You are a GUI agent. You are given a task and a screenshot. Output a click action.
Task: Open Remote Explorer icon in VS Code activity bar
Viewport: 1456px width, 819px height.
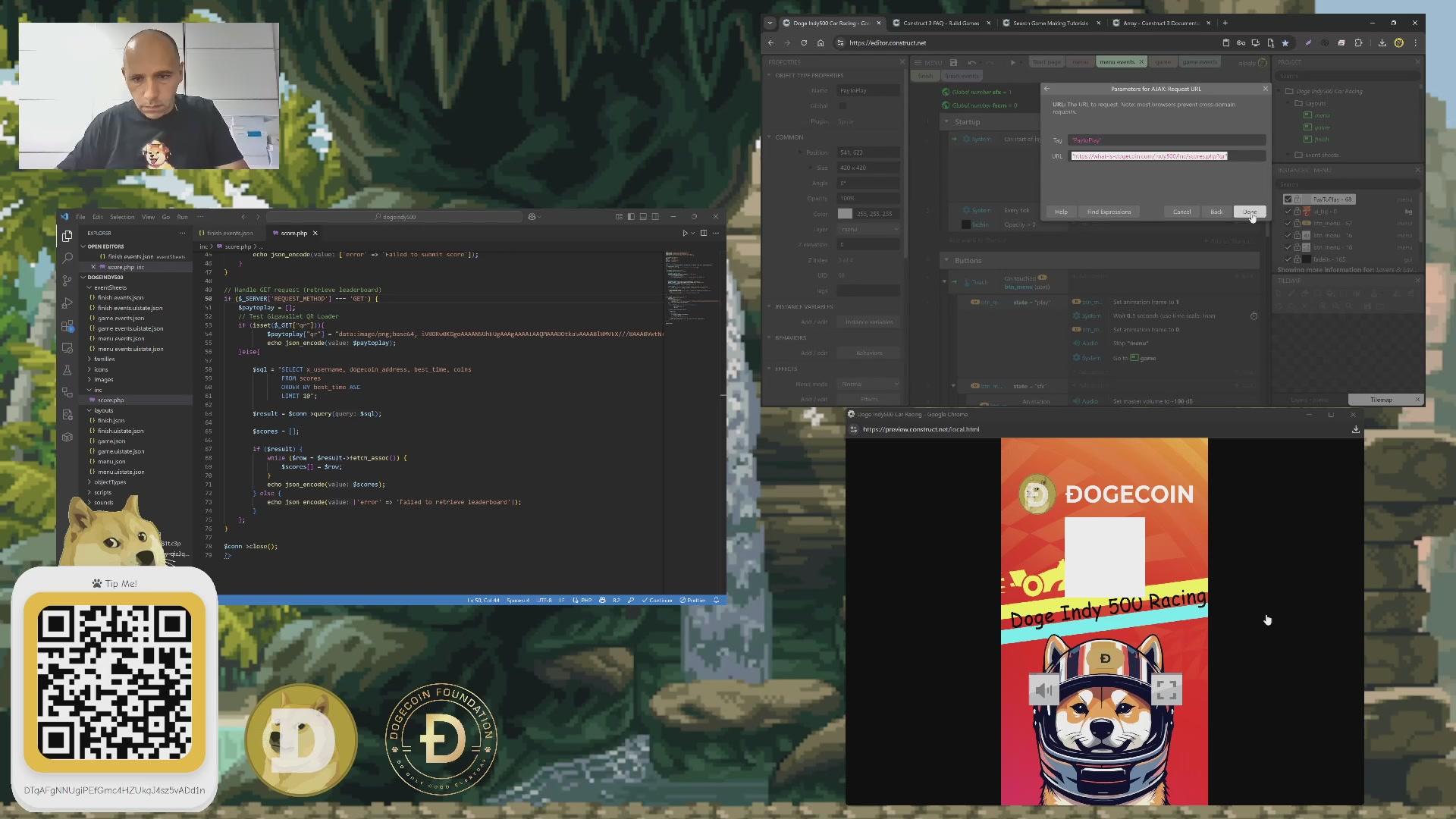pyautogui.click(x=67, y=348)
